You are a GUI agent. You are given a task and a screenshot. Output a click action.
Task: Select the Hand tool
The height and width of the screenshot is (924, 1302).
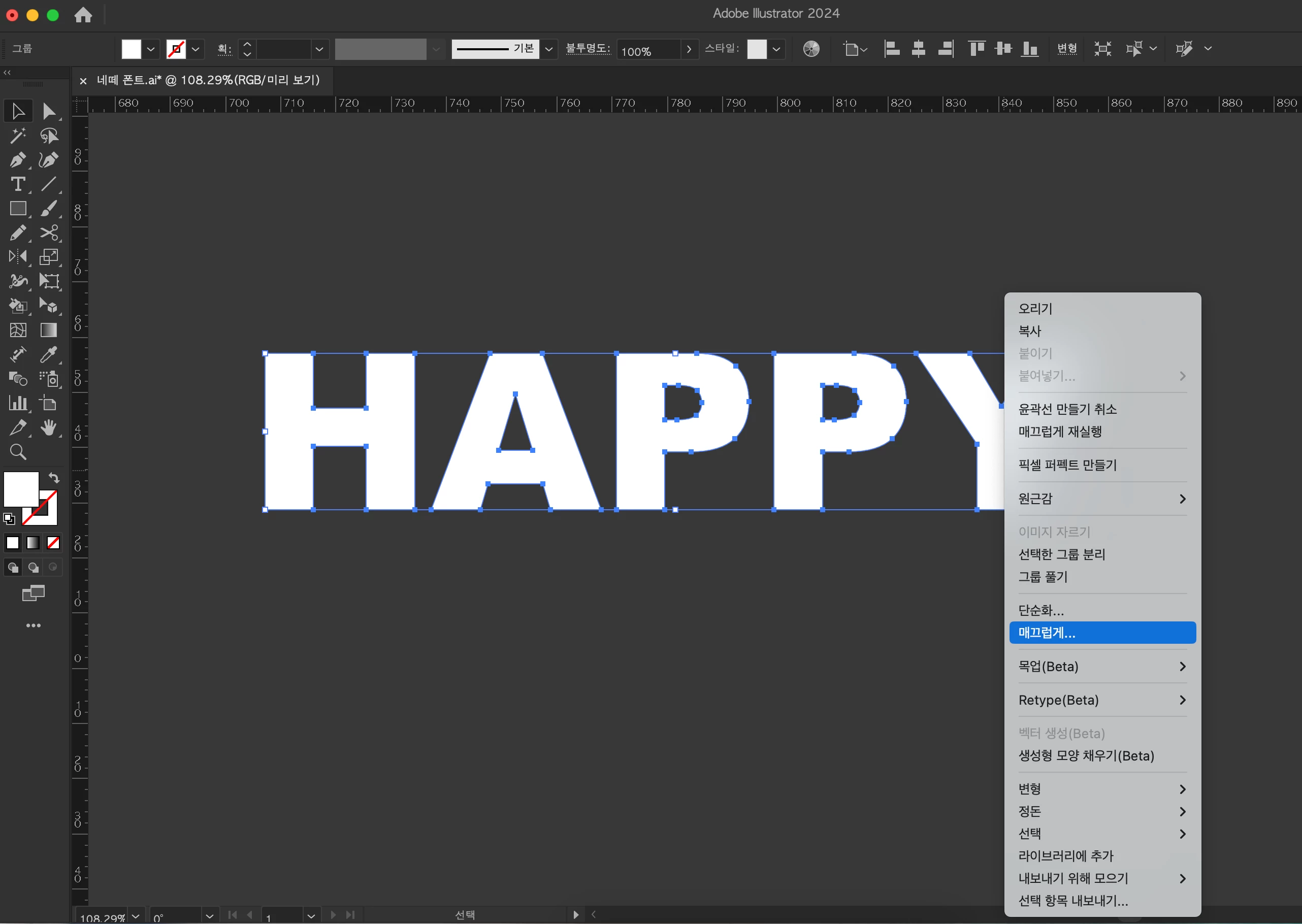49,427
